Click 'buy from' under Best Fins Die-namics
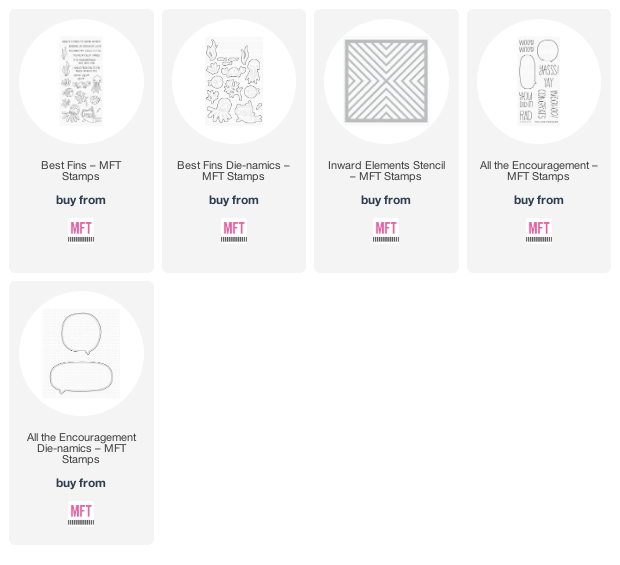The height and width of the screenshot is (565, 620). pos(234,200)
